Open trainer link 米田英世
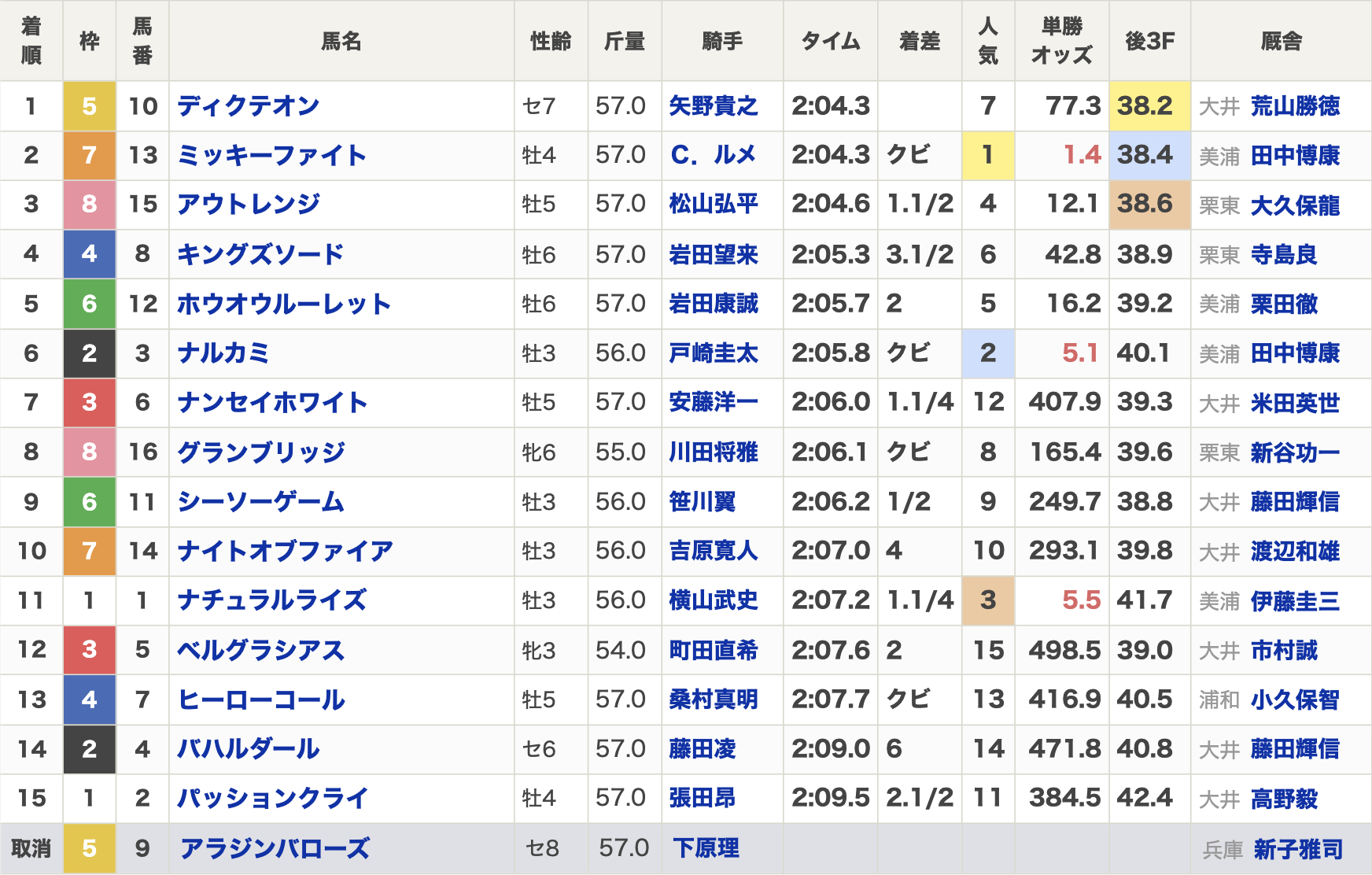 click(x=1295, y=404)
